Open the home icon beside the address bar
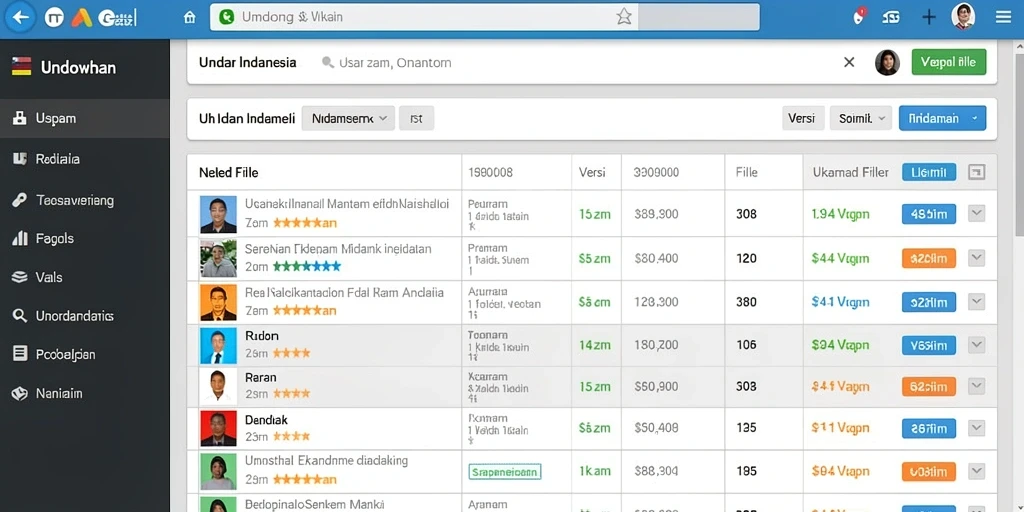 coord(189,18)
